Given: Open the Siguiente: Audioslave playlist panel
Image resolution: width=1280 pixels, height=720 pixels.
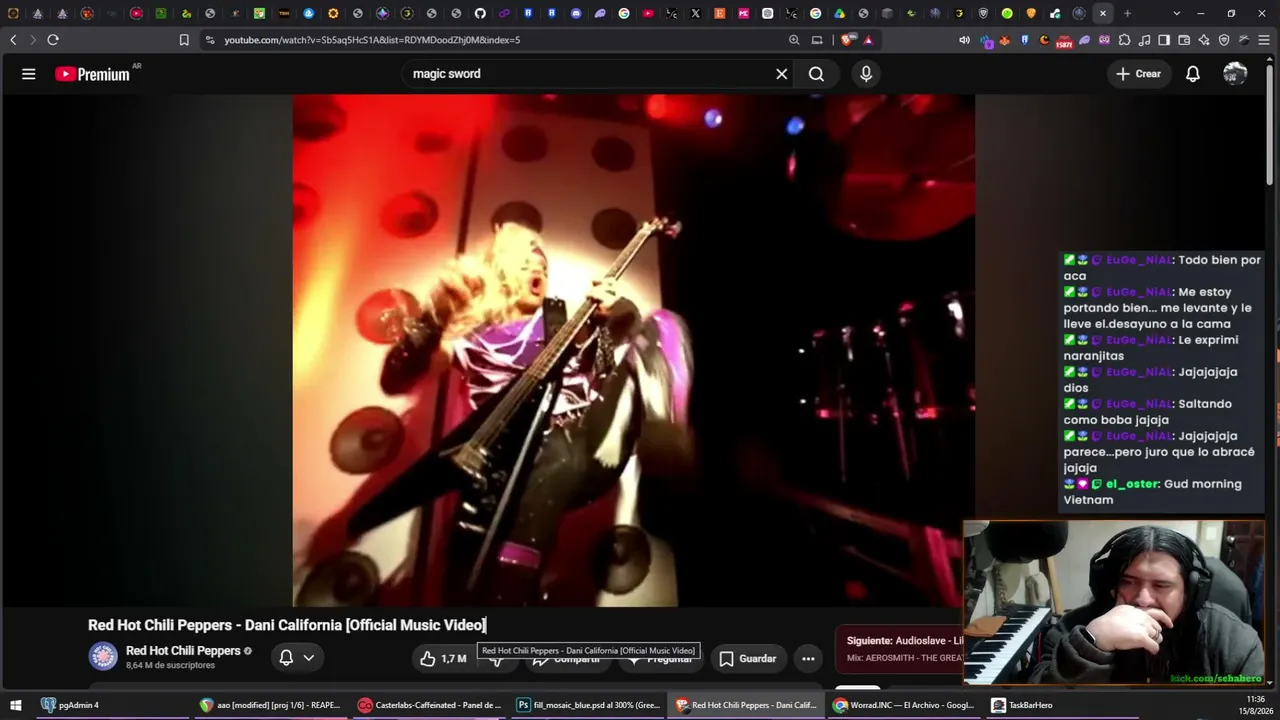Looking at the screenshot, I should tap(900, 648).
